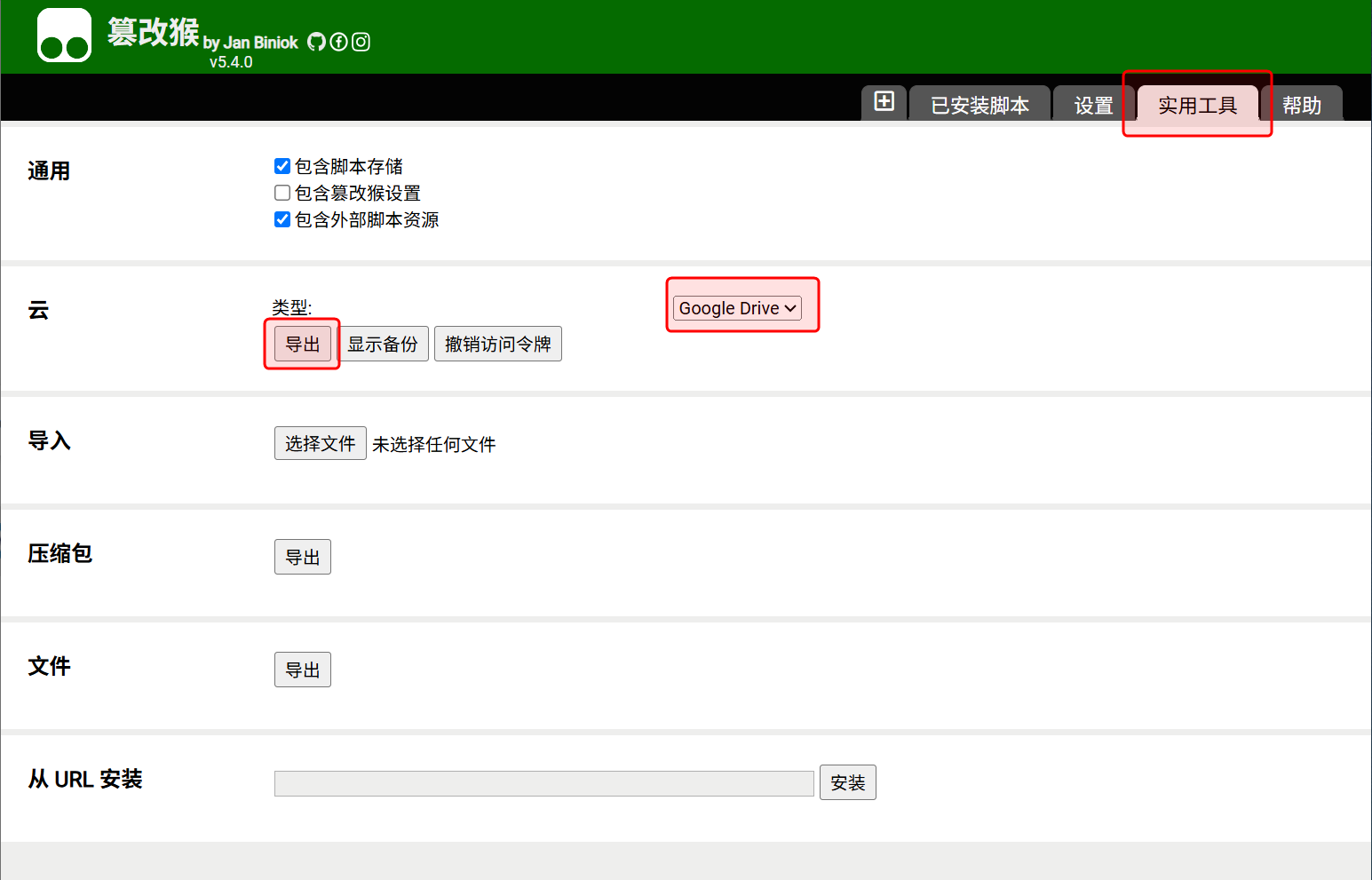Click the Tampermonkey logo icon
This screenshot has height=880, width=1372.
(x=64, y=36)
